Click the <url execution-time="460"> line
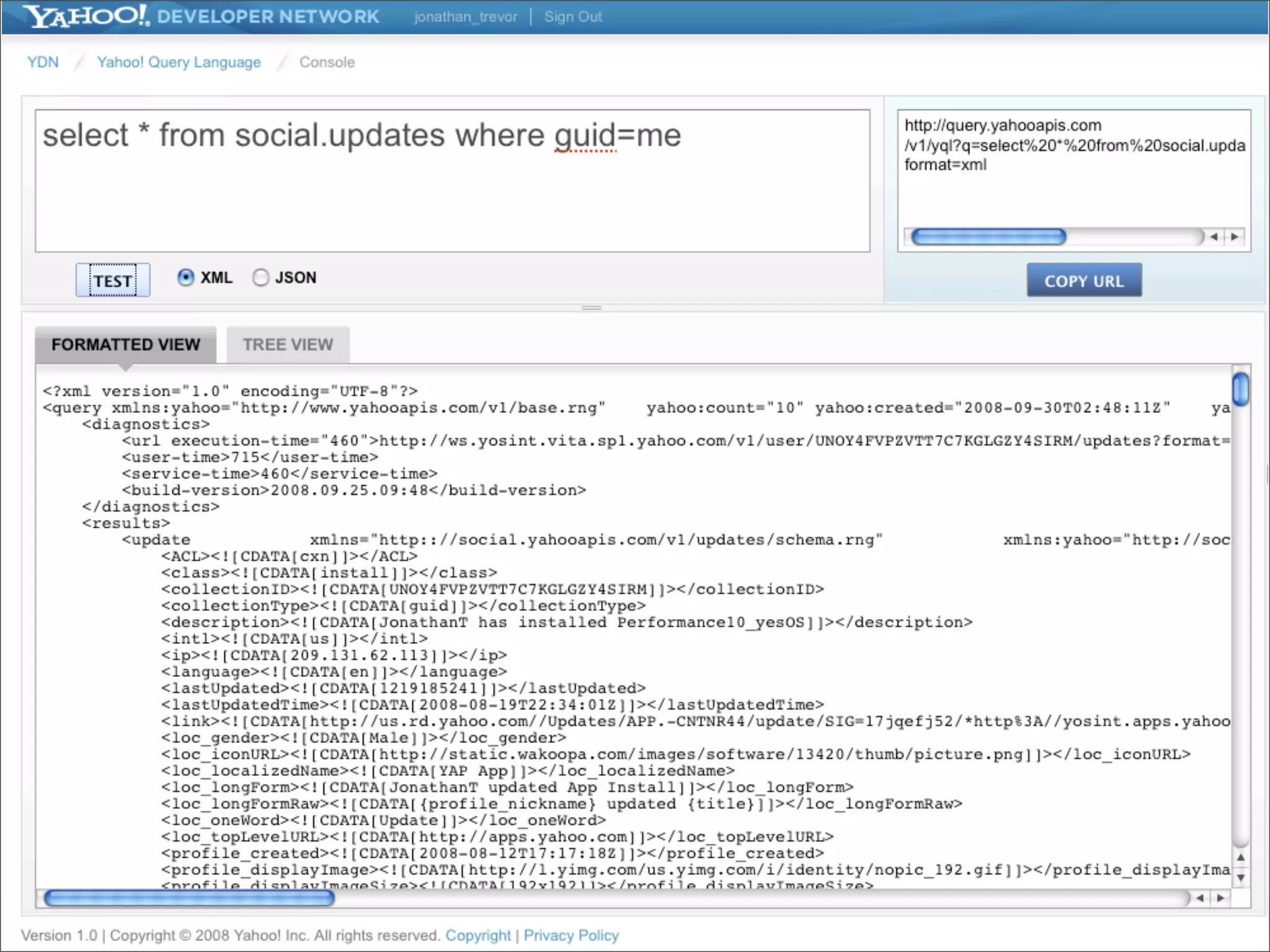This screenshot has width=1270, height=952. click(676, 441)
